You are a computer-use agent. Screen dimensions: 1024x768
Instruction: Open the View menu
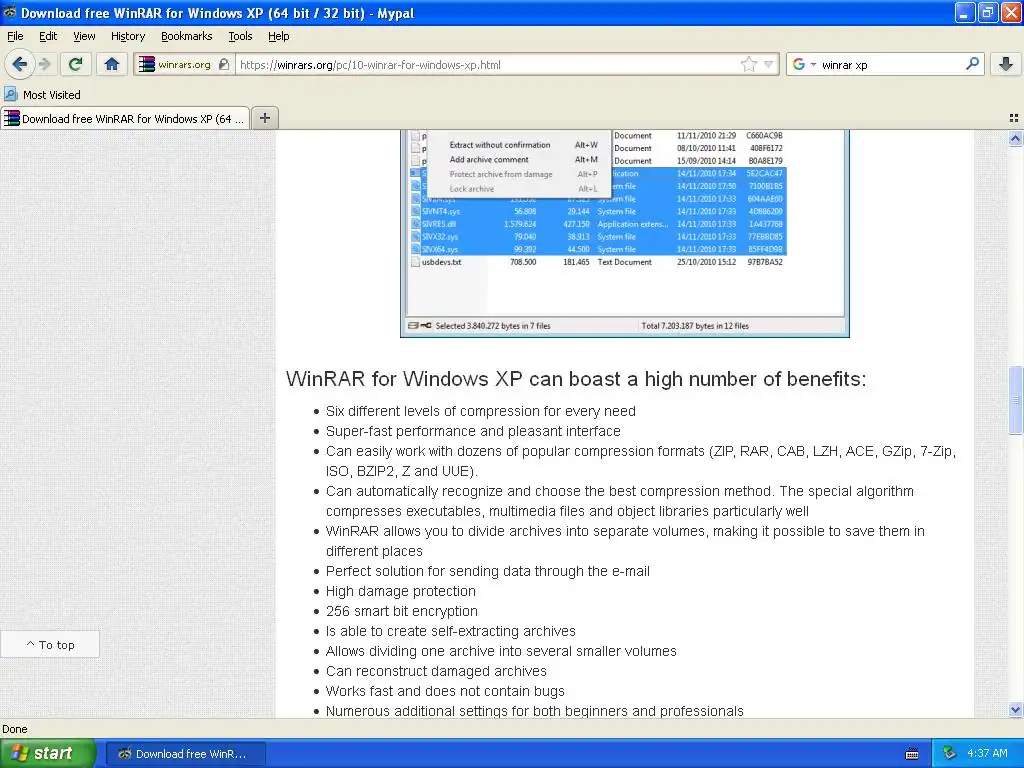click(x=84, y=36)
